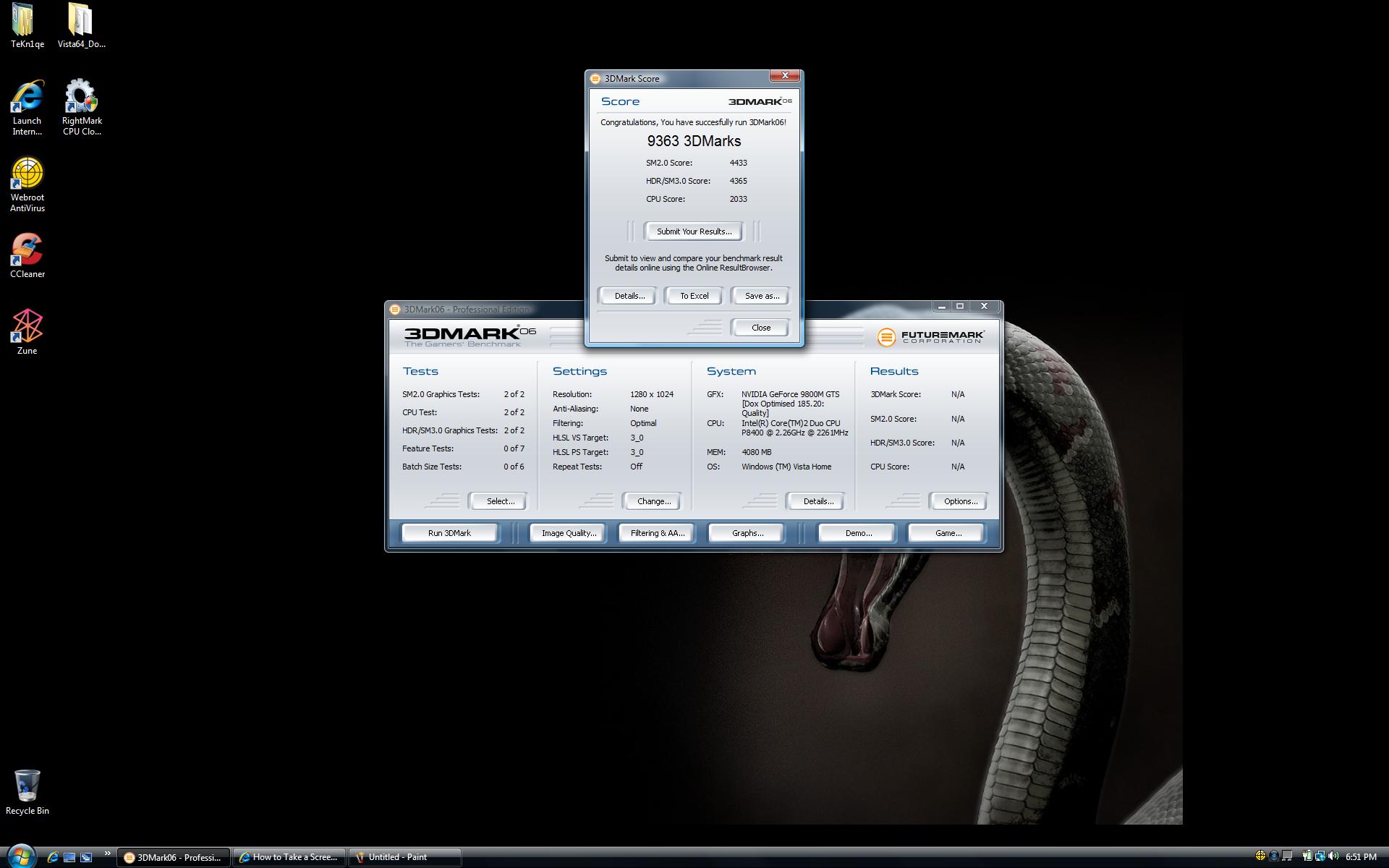Select the Webroot AntiVirus desktop icon

(x=27, y=184)
